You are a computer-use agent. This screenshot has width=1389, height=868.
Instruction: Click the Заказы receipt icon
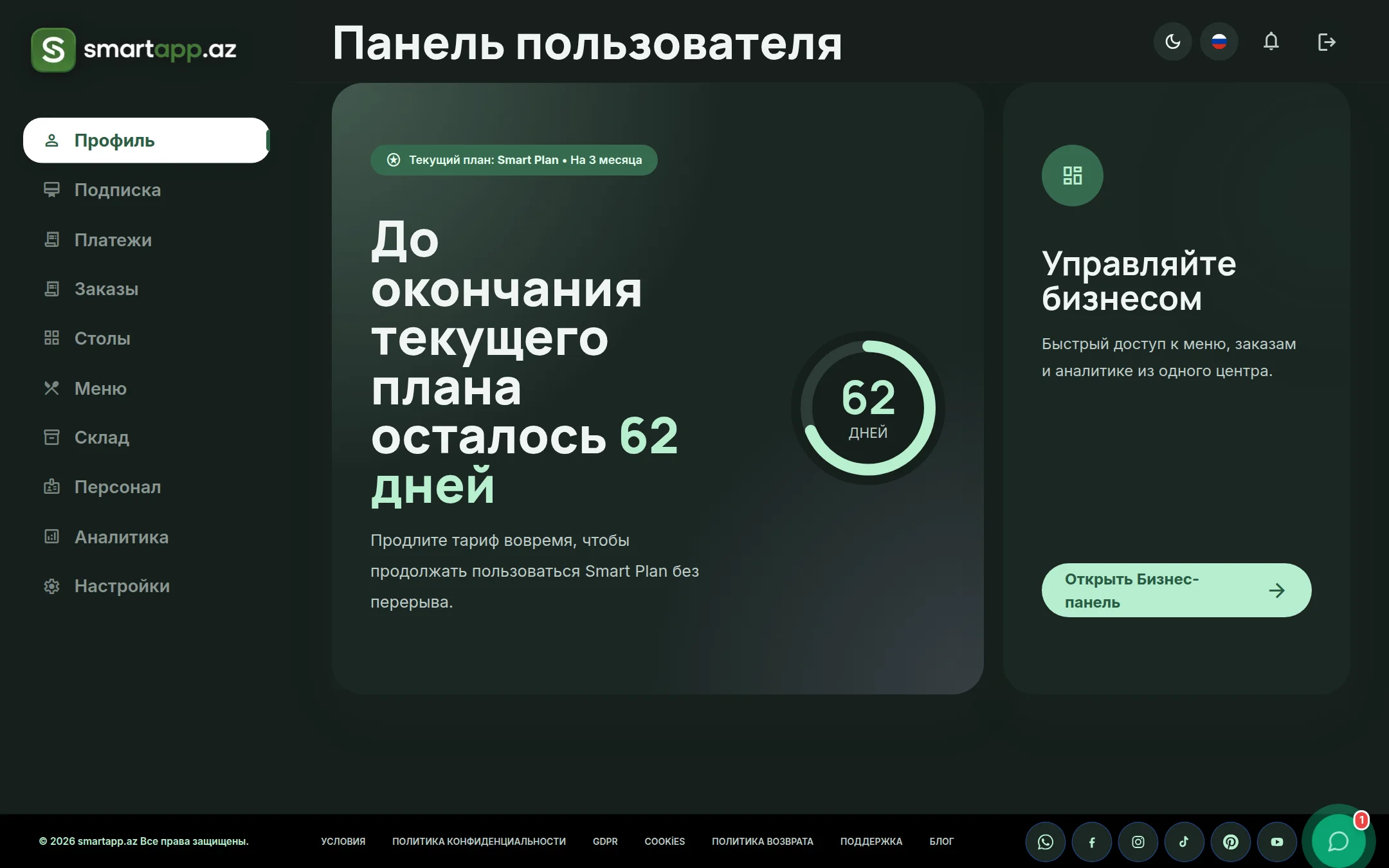tap(51, 289)
